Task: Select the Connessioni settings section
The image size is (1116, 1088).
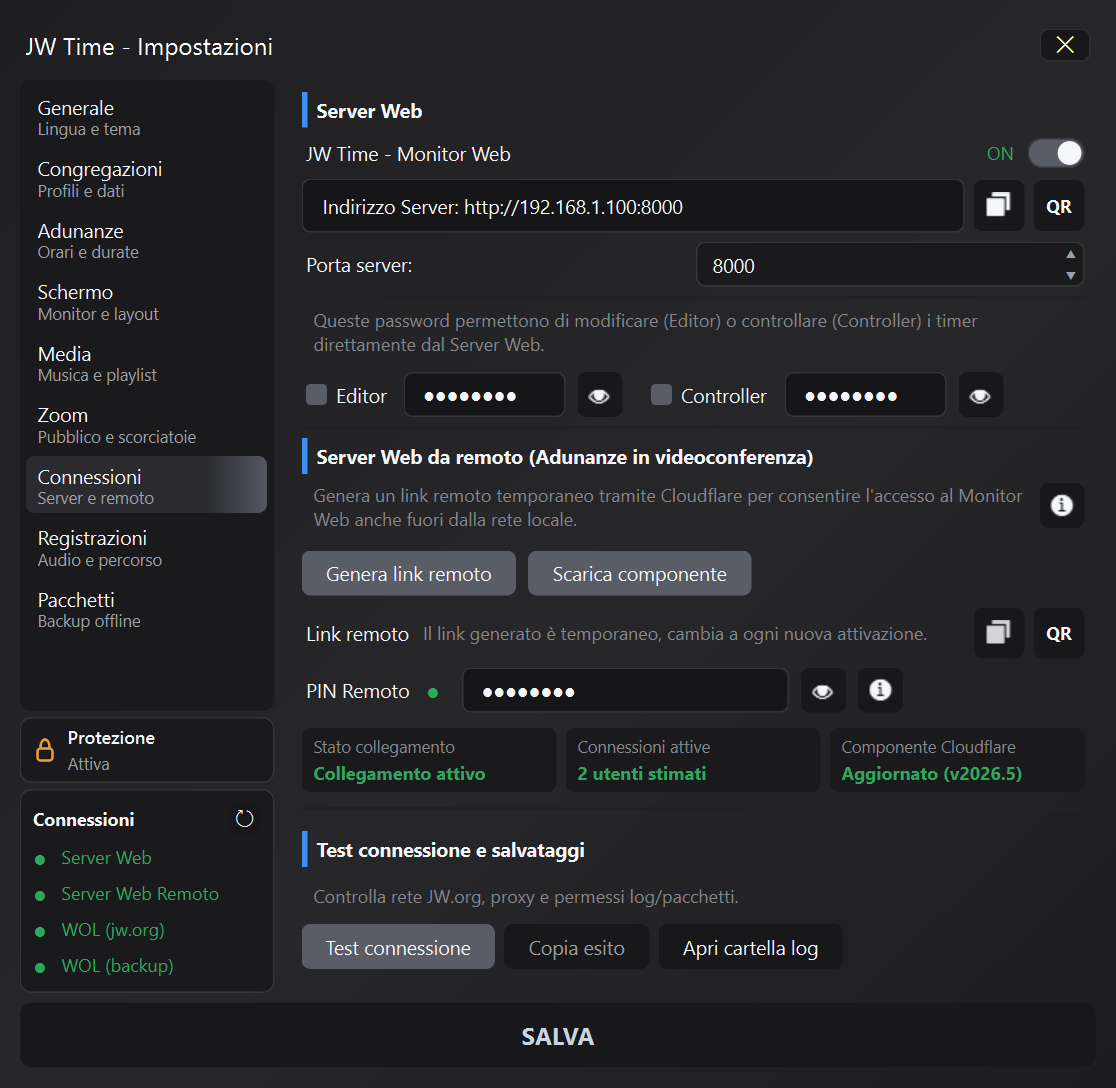Action: [x=147, y=485]
